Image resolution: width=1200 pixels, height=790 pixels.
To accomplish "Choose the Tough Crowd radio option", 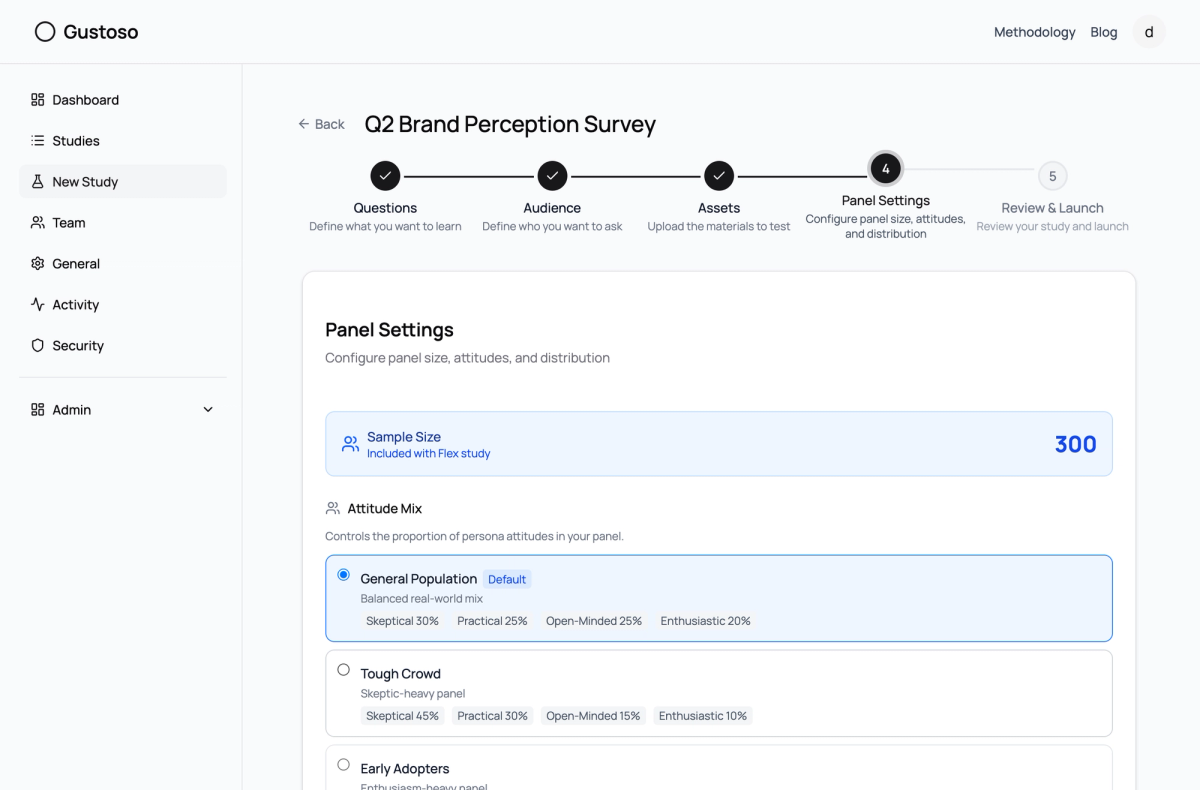I will pyautogui.click(x=344, y=670).
